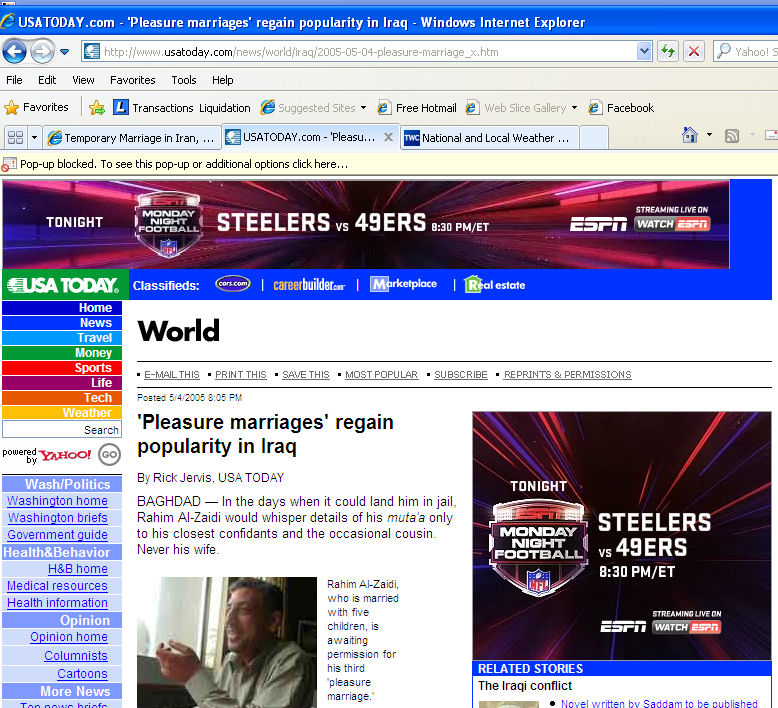Screen dimensions: 778x708
Task: Go to Tech section in the sidebar
Action: (62, 397)
